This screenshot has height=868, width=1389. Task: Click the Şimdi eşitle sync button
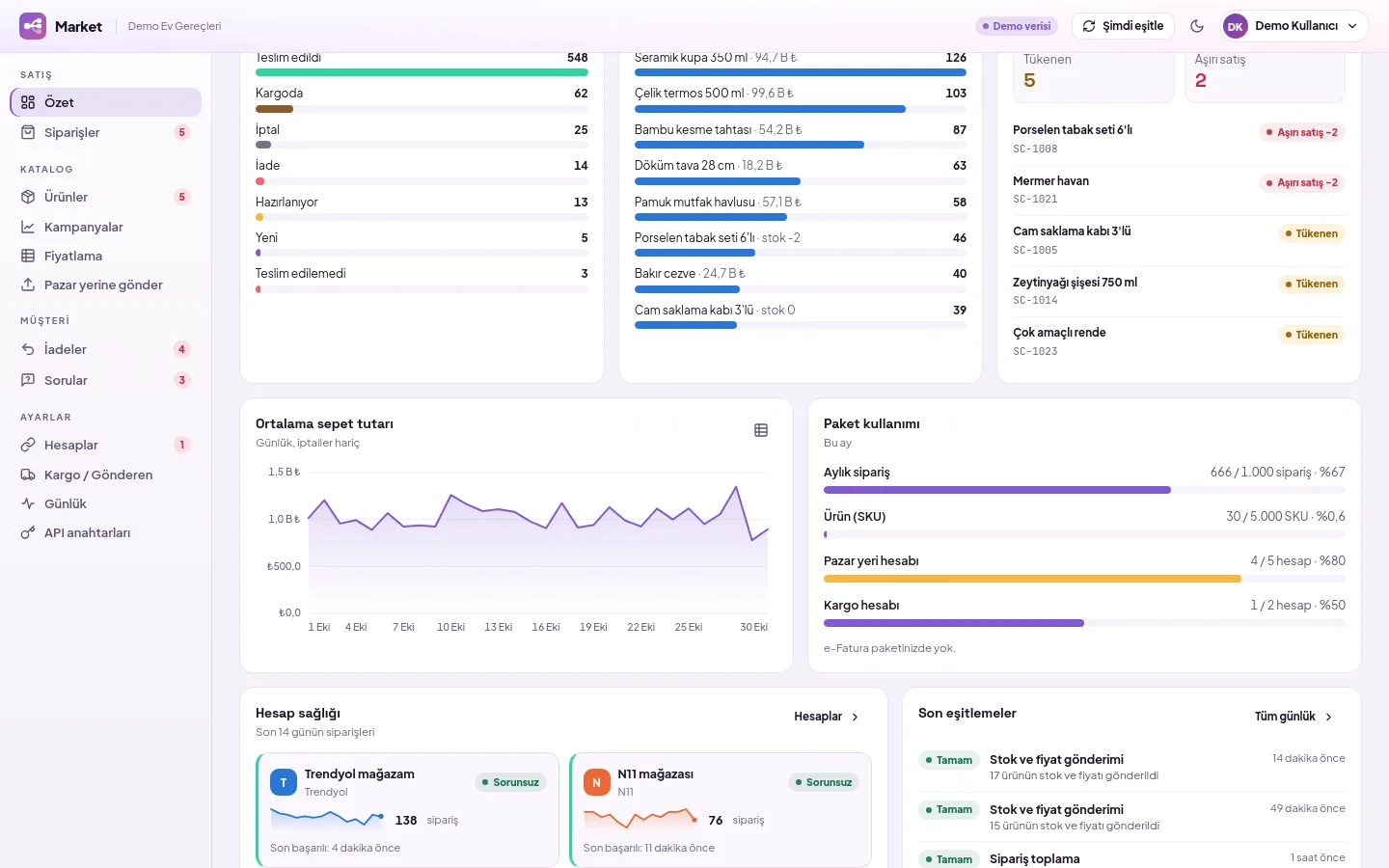click(1123, 26)
